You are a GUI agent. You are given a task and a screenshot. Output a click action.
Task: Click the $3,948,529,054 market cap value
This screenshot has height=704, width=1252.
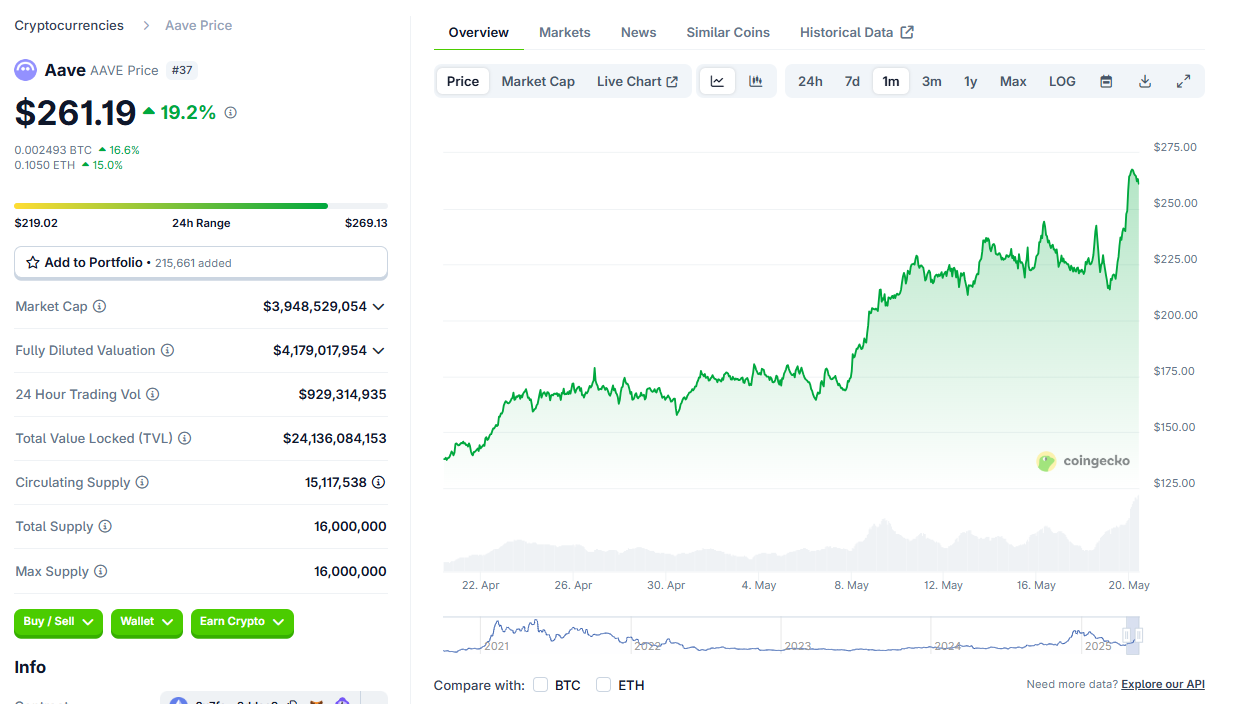tap(315, 307)
